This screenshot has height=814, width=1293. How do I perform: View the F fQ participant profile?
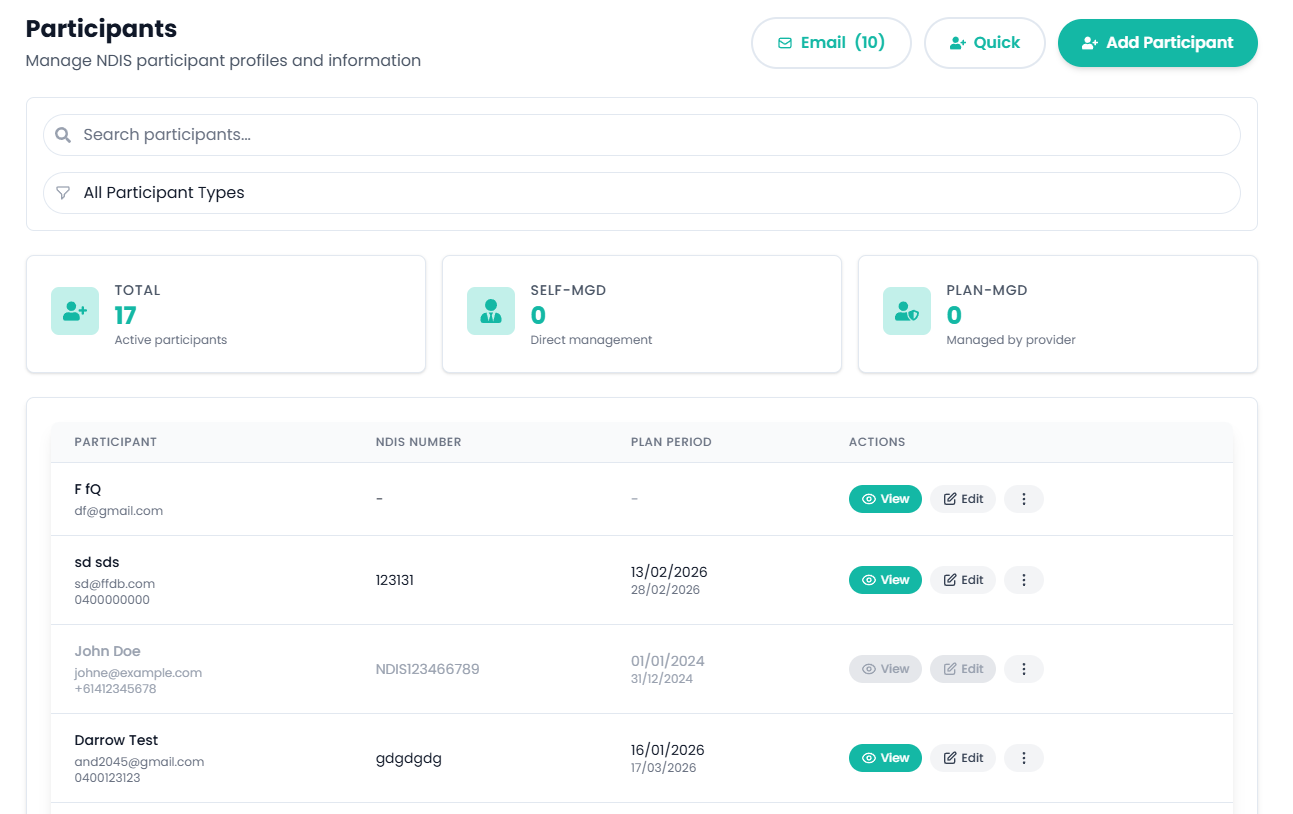885,499
